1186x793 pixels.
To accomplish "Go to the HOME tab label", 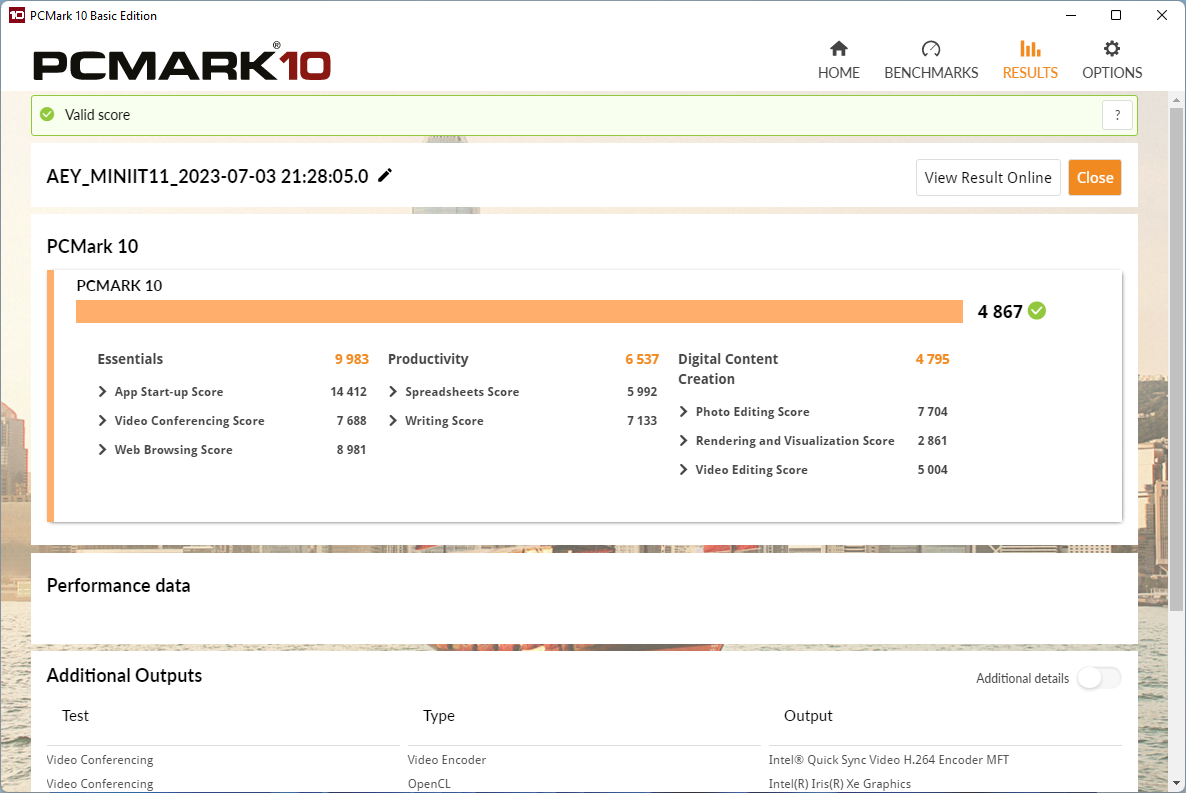I will tap(839, 73).
